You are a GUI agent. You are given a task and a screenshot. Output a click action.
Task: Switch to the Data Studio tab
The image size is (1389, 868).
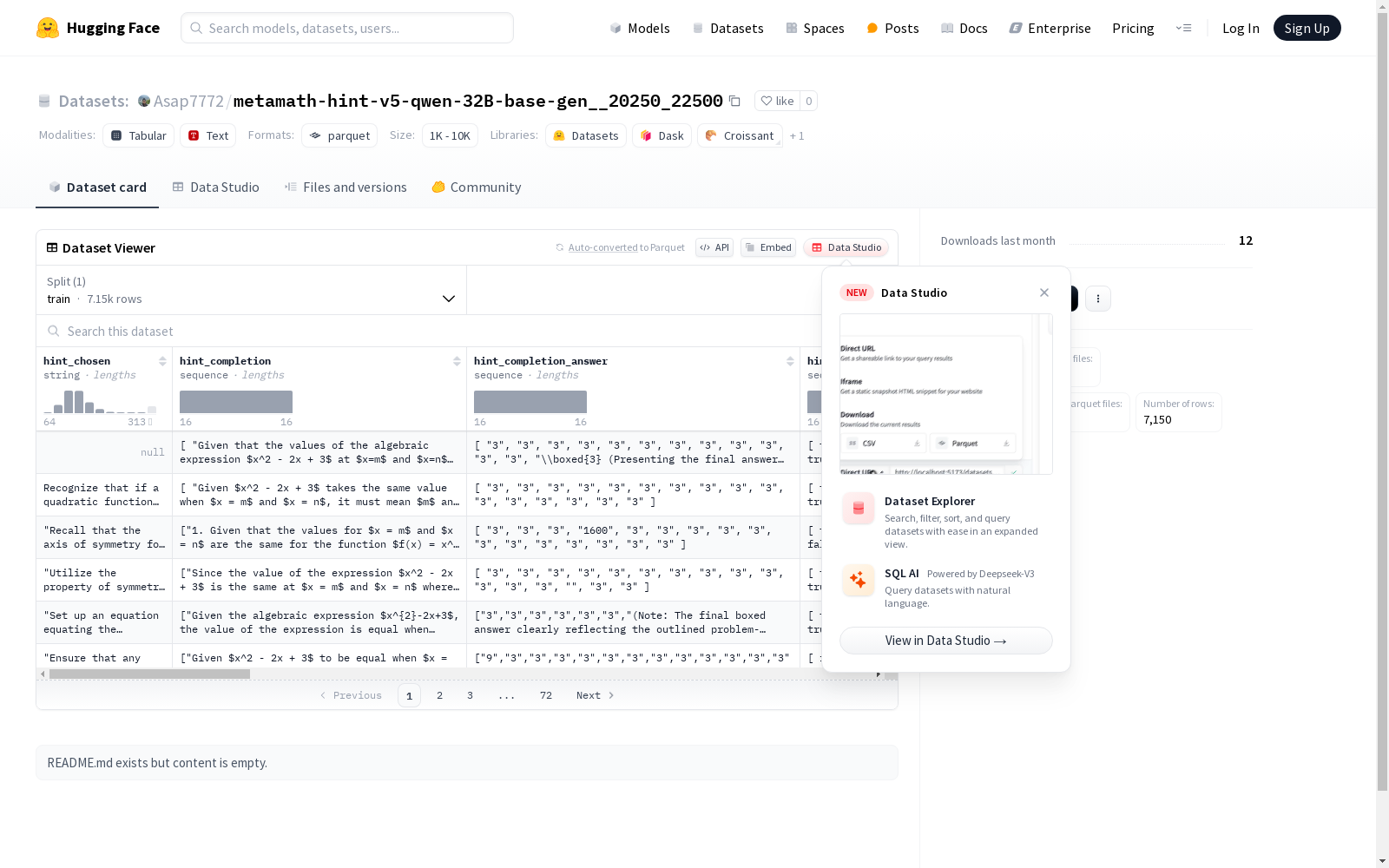[x=215, y=187]
